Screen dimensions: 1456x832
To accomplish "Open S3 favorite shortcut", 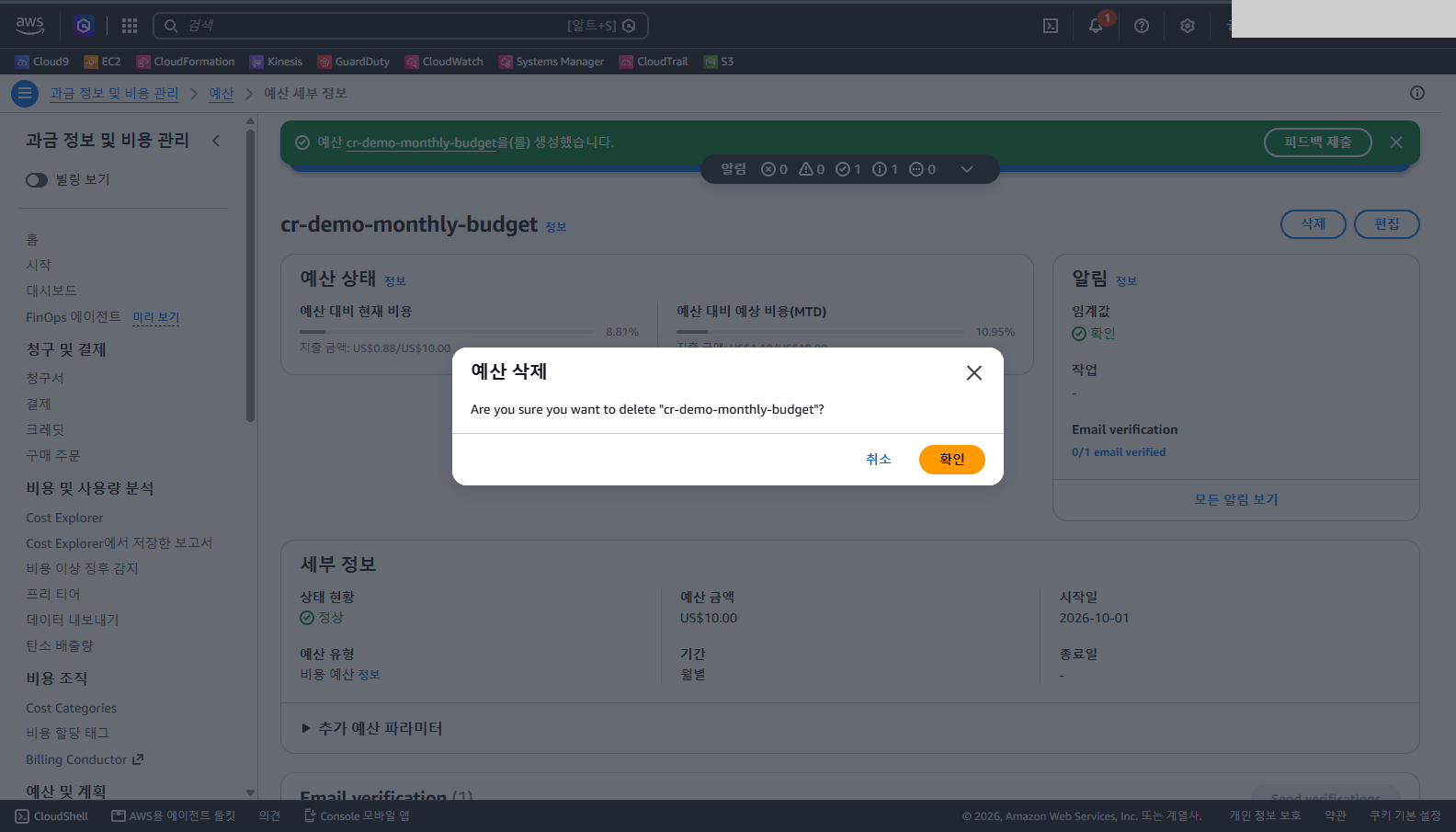I will point(719,62).
